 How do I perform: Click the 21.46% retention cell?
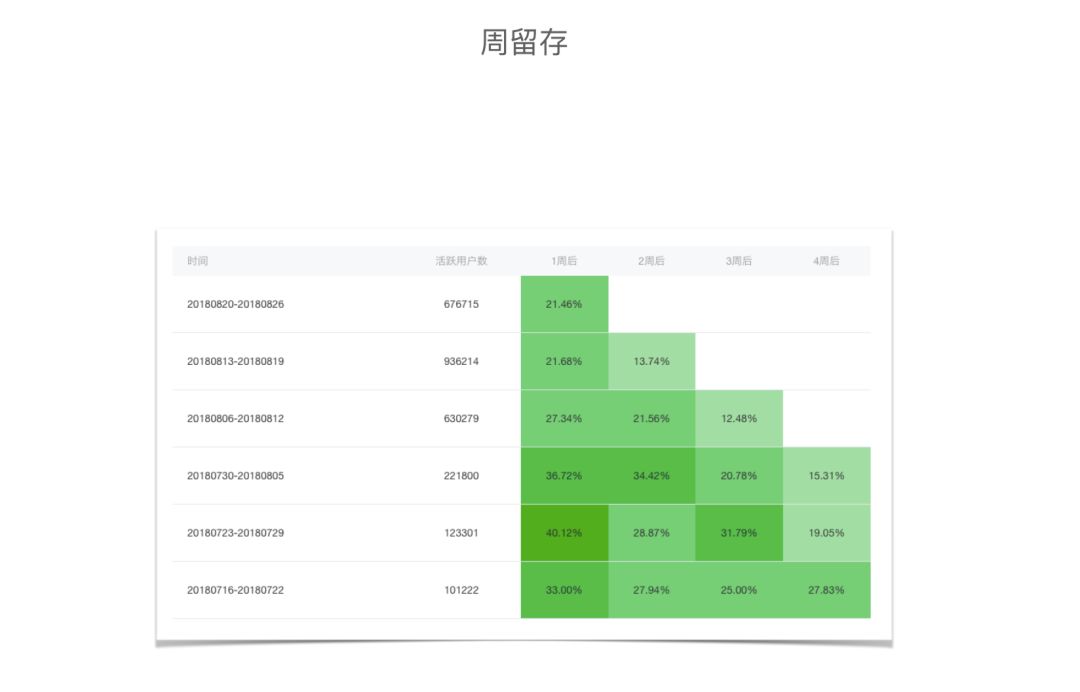tap(564, 304)
